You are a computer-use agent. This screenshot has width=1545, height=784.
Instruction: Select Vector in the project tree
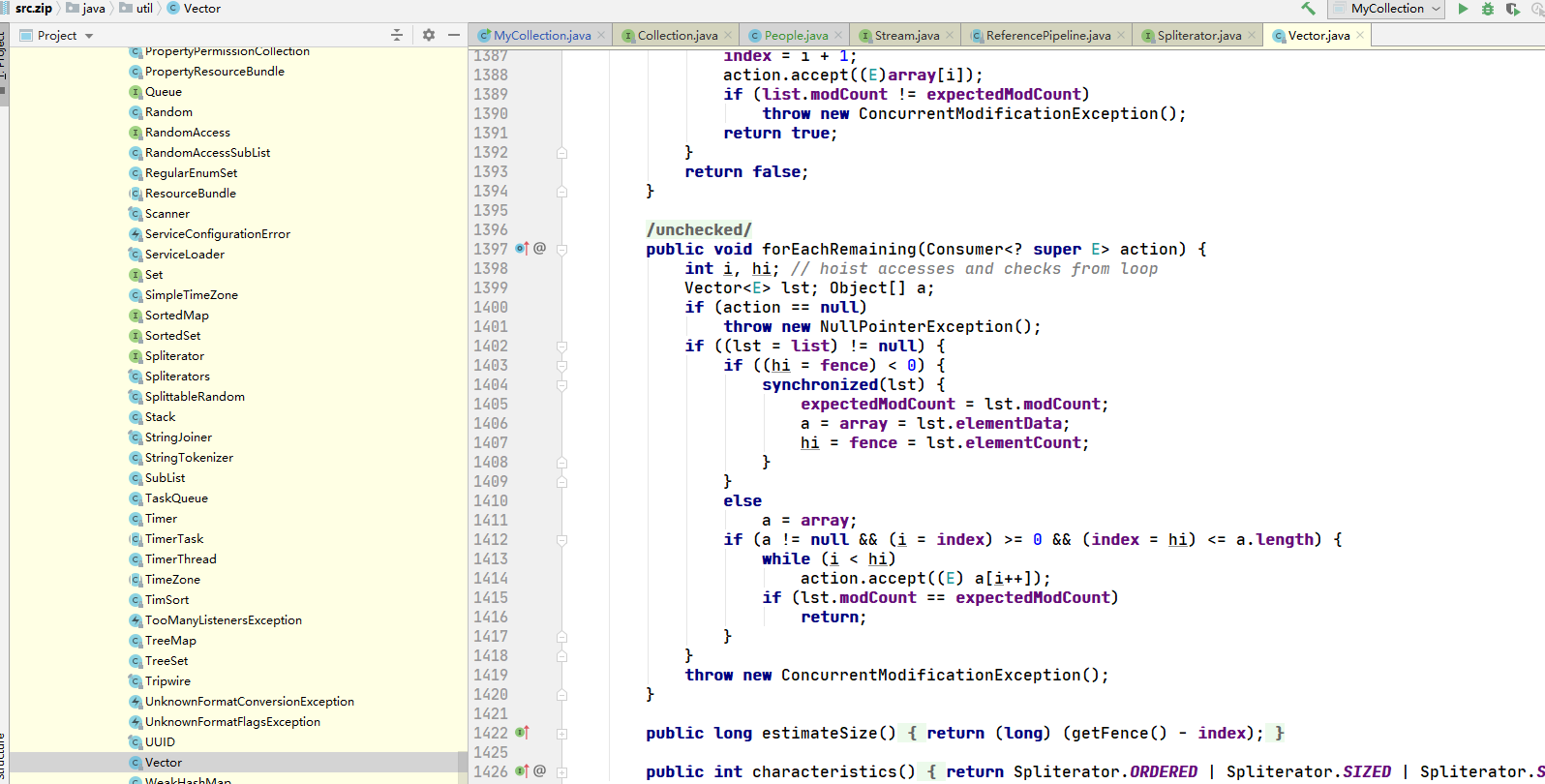(x=164, y=763)
